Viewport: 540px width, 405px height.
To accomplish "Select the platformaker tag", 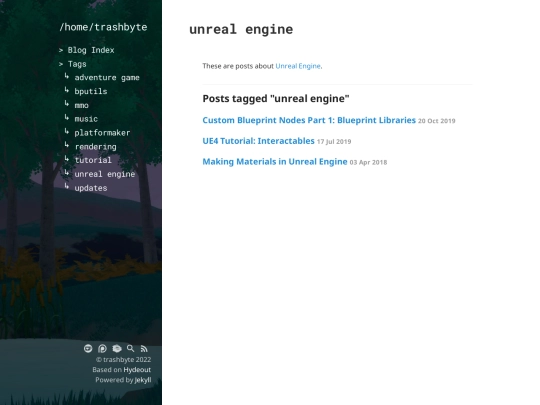I will (102, 133).
